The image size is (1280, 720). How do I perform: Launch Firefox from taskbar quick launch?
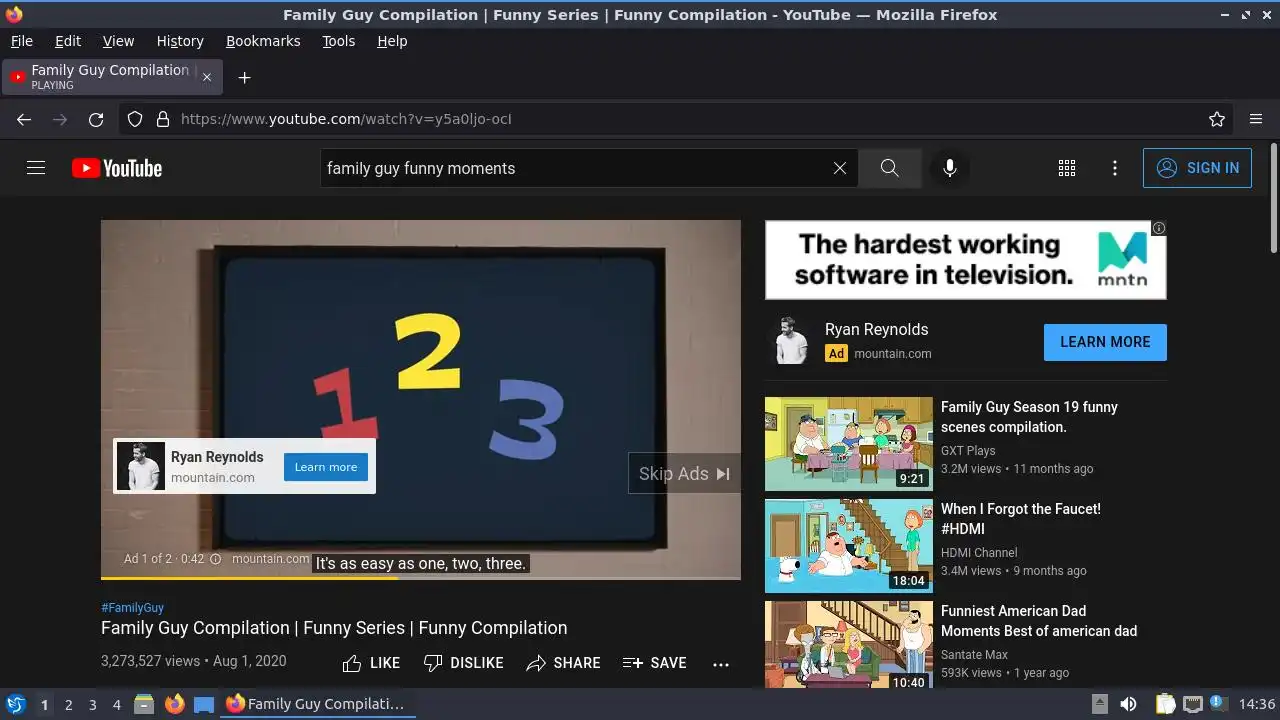point(174,704)
